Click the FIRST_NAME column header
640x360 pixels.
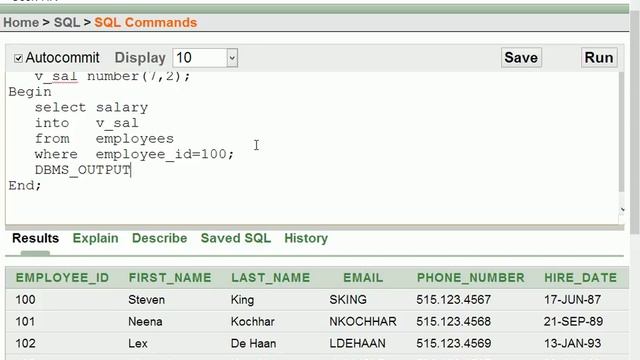(170, 278)
